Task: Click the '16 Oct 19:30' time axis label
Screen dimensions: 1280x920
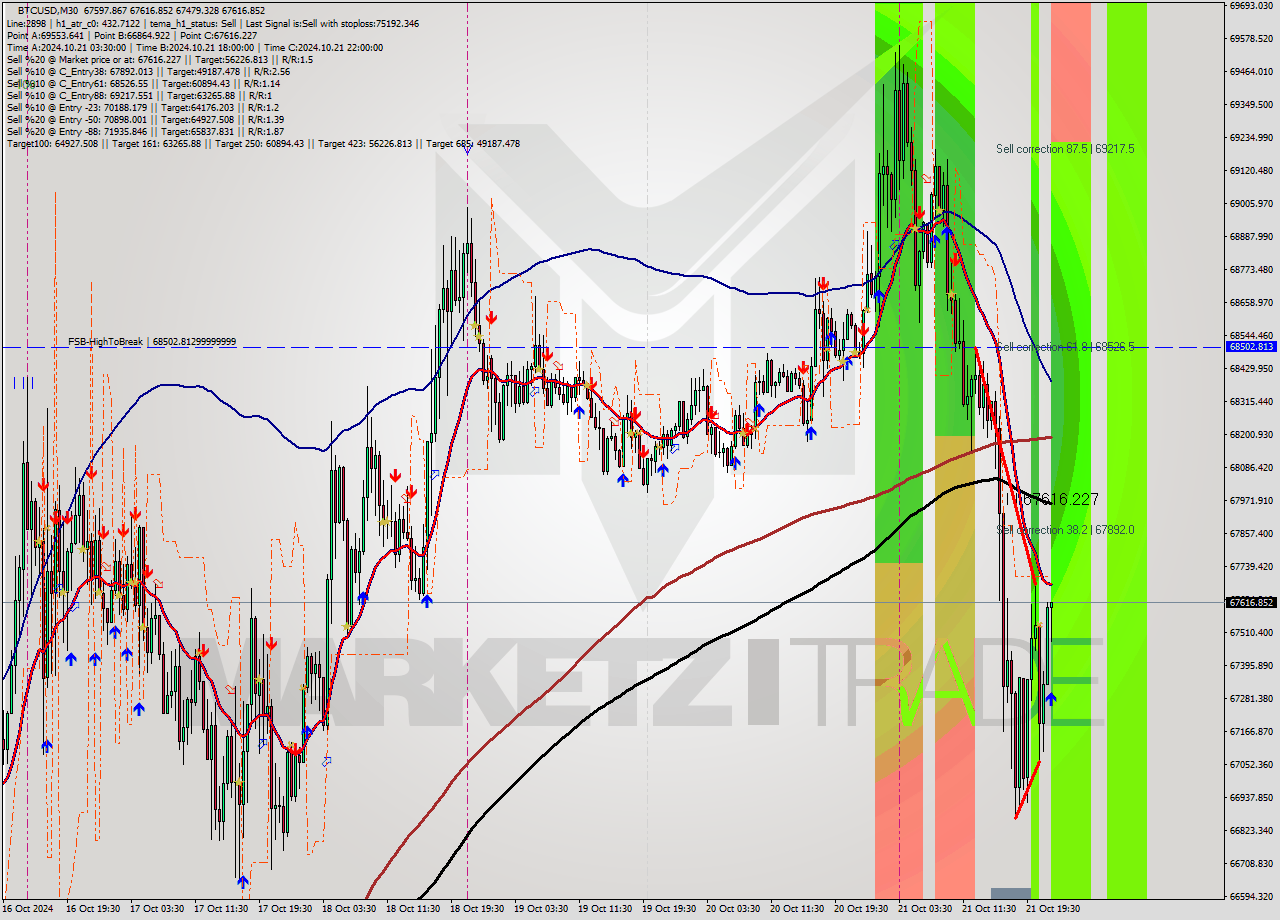Action: [x=93, y=909]
